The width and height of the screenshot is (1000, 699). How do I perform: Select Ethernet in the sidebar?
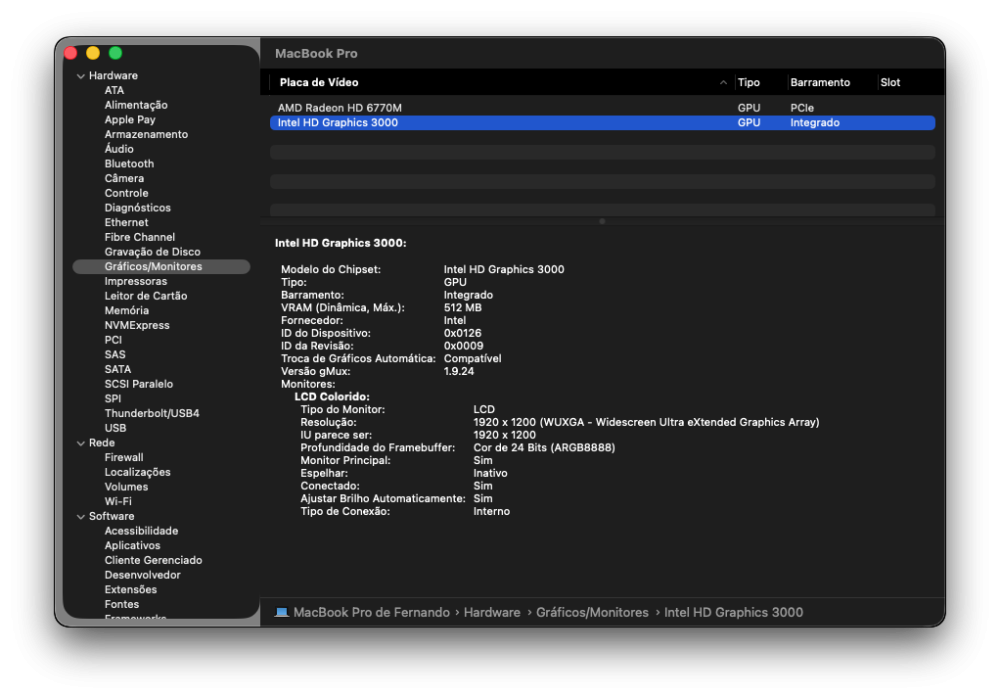[126, 223]
